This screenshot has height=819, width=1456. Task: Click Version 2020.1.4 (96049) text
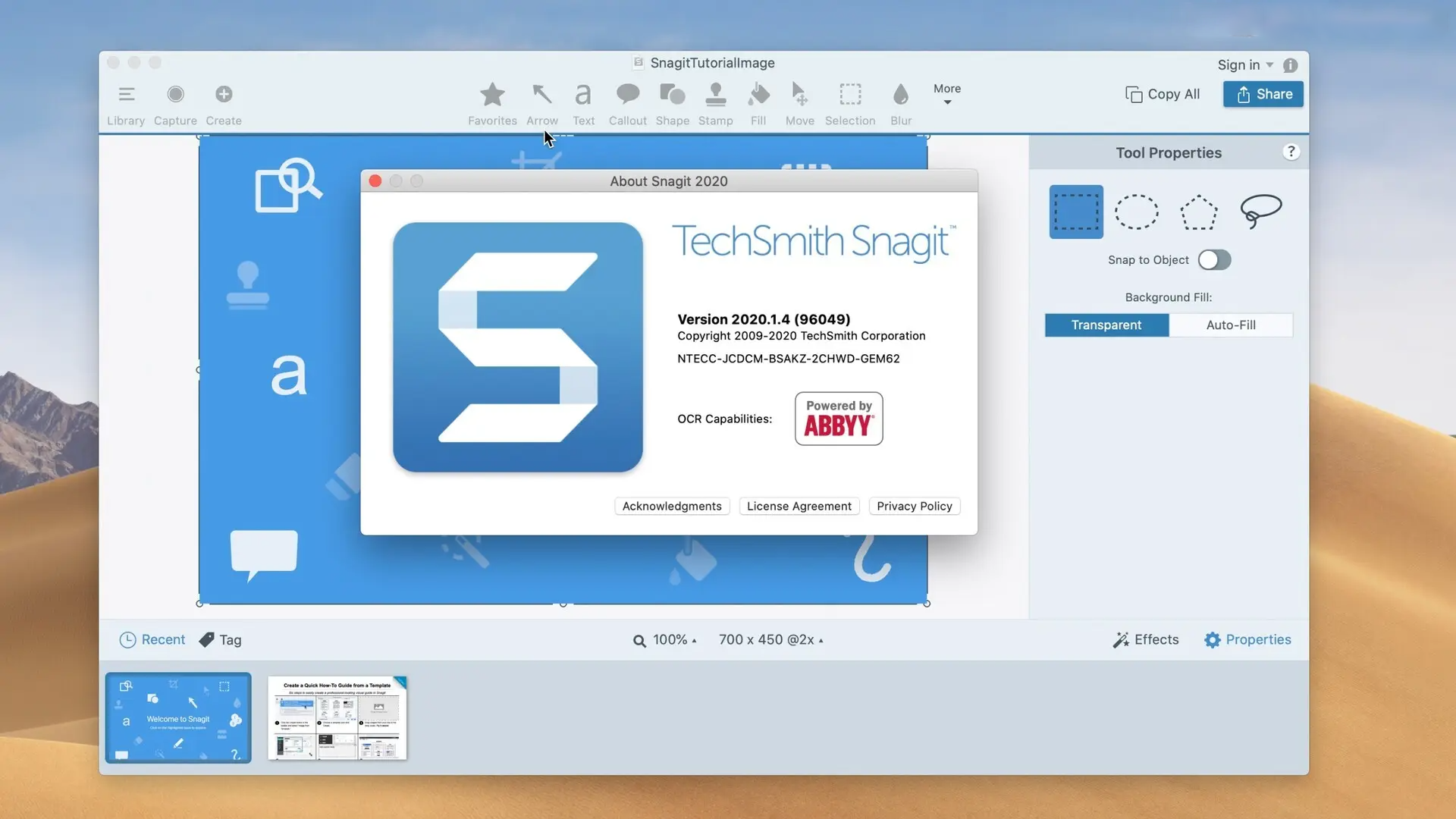click(x=764, y=319)
